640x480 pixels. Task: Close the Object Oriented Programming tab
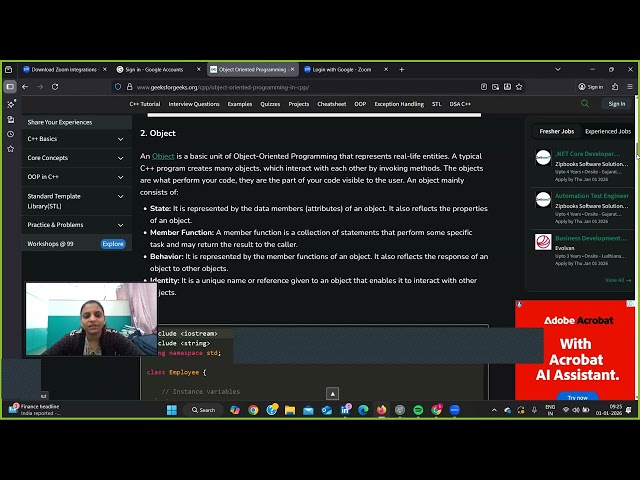point(292,70)
